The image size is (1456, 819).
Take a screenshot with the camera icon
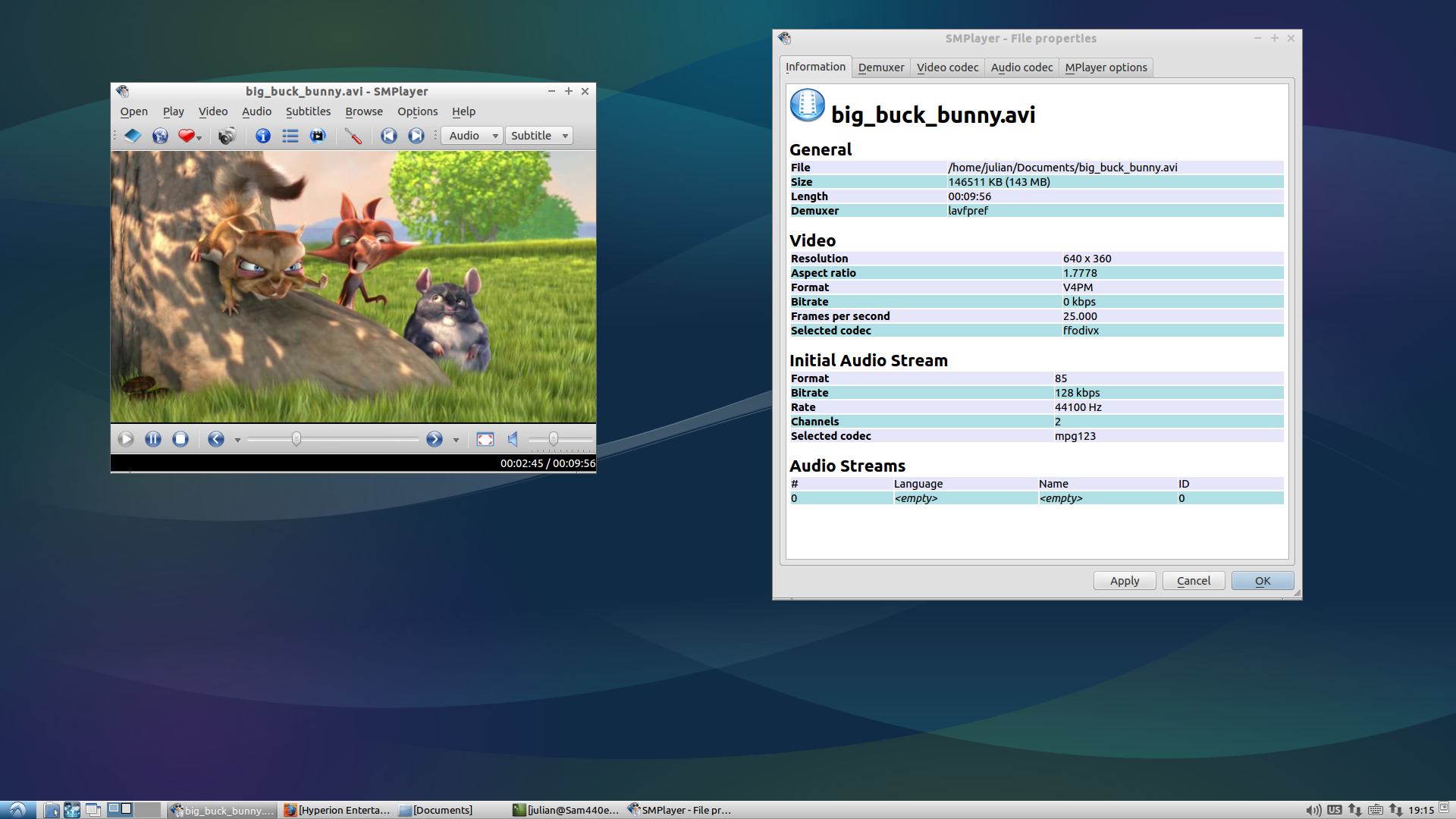[227, 136]
